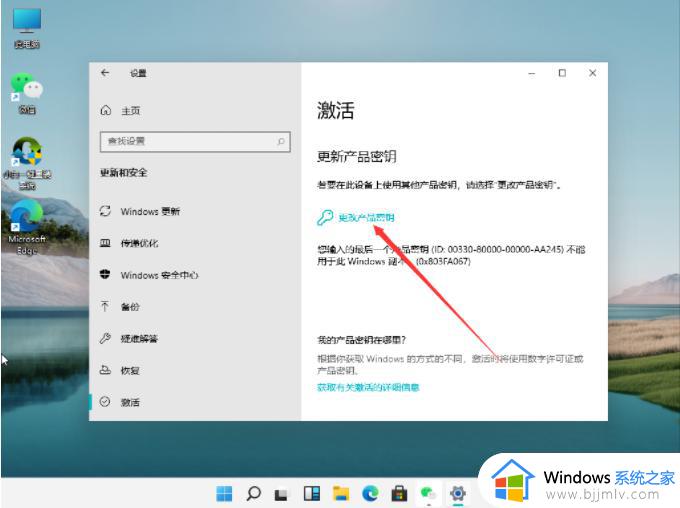
Task: Click the search magnifier in settings box
Action: (281, 141)
